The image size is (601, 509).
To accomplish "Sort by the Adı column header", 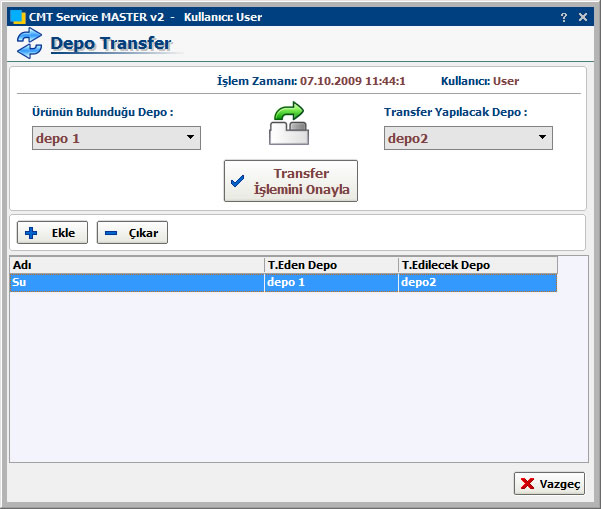I will (x=136, y=265).
